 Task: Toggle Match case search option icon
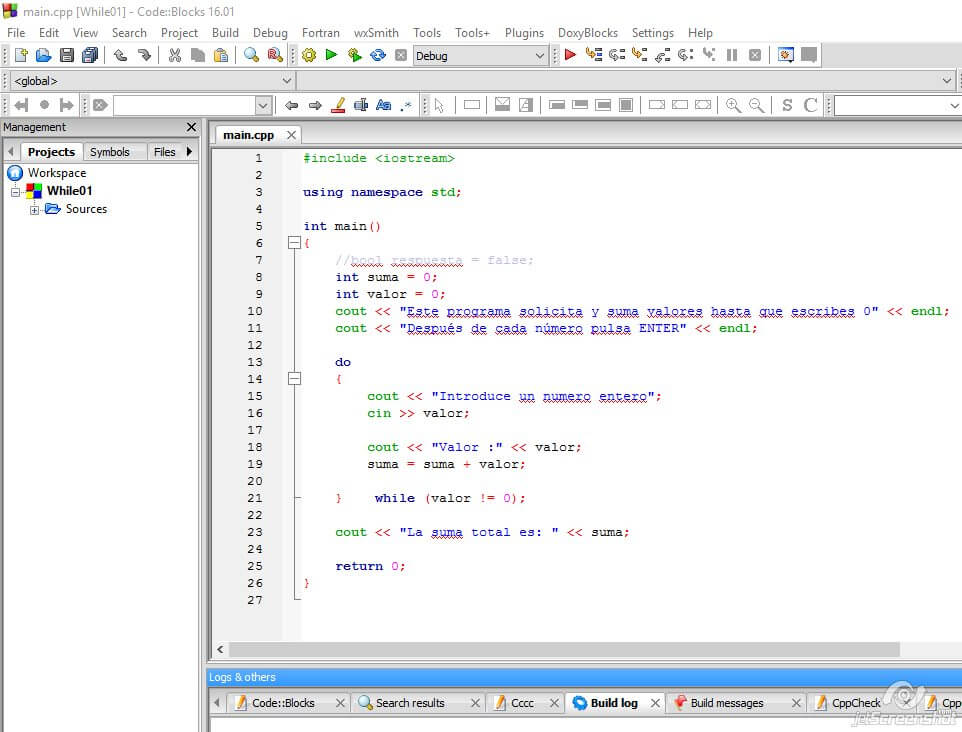384,105
